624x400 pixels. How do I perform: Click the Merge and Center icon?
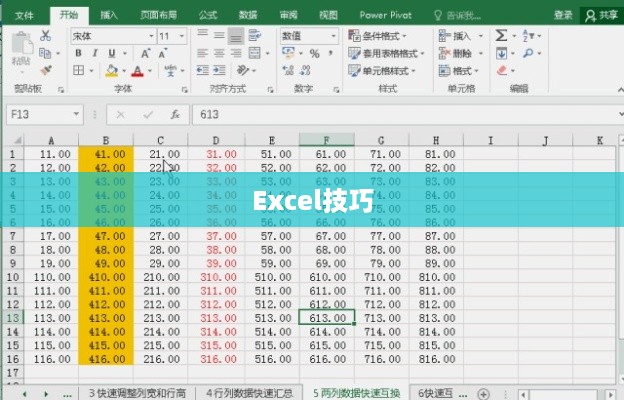pyautogui.click(x=255, y=53)
